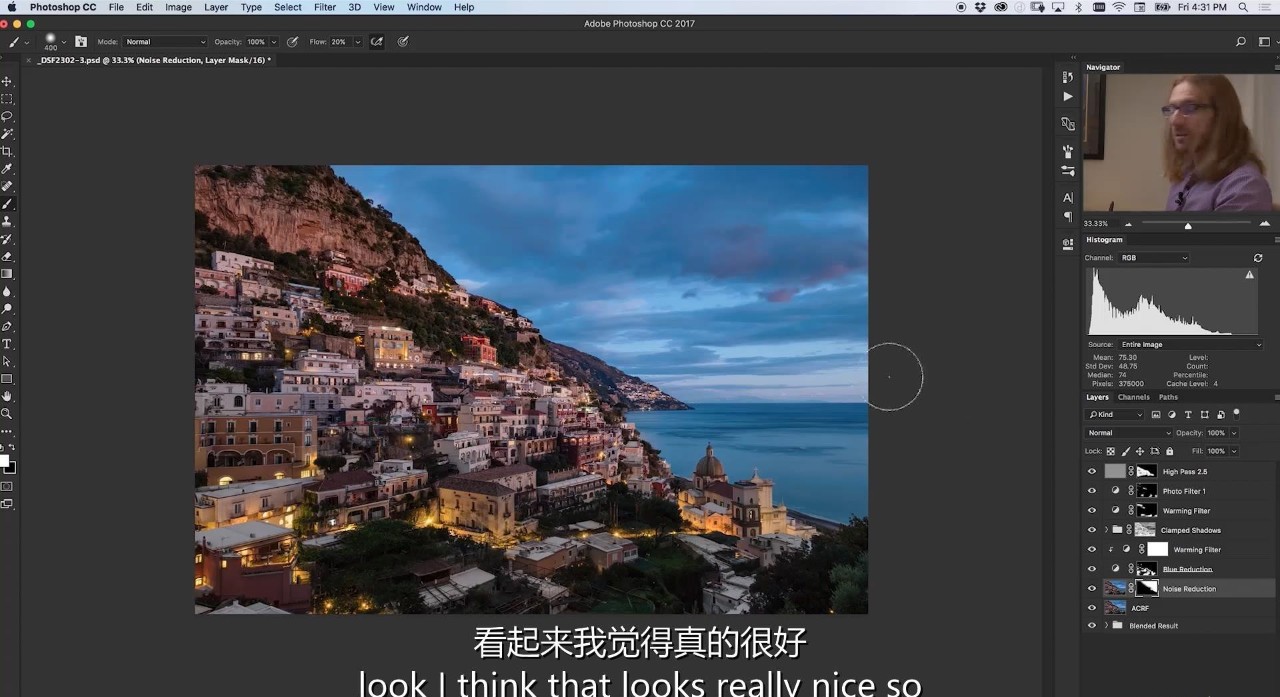This screenshot has height=697, width=1280.
Task: Open the brush Opacity slider dropdown
Action: [x=273, y=42]
